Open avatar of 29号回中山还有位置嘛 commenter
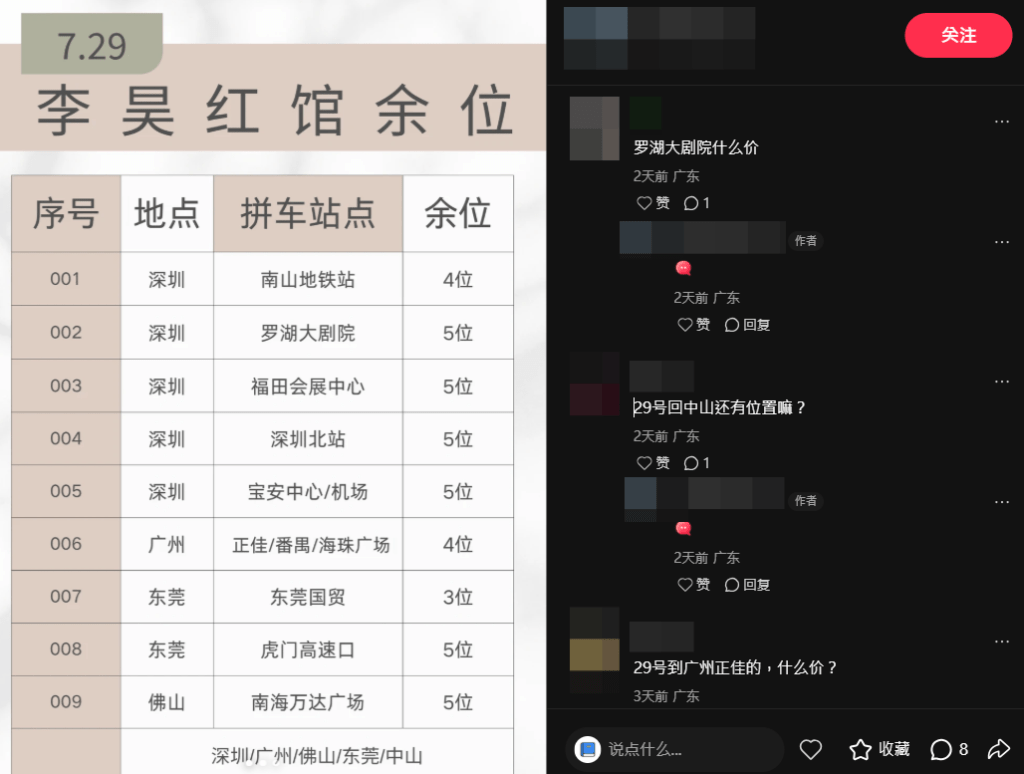Viewport: 1024px width, 774px height. tap(594, 384)
